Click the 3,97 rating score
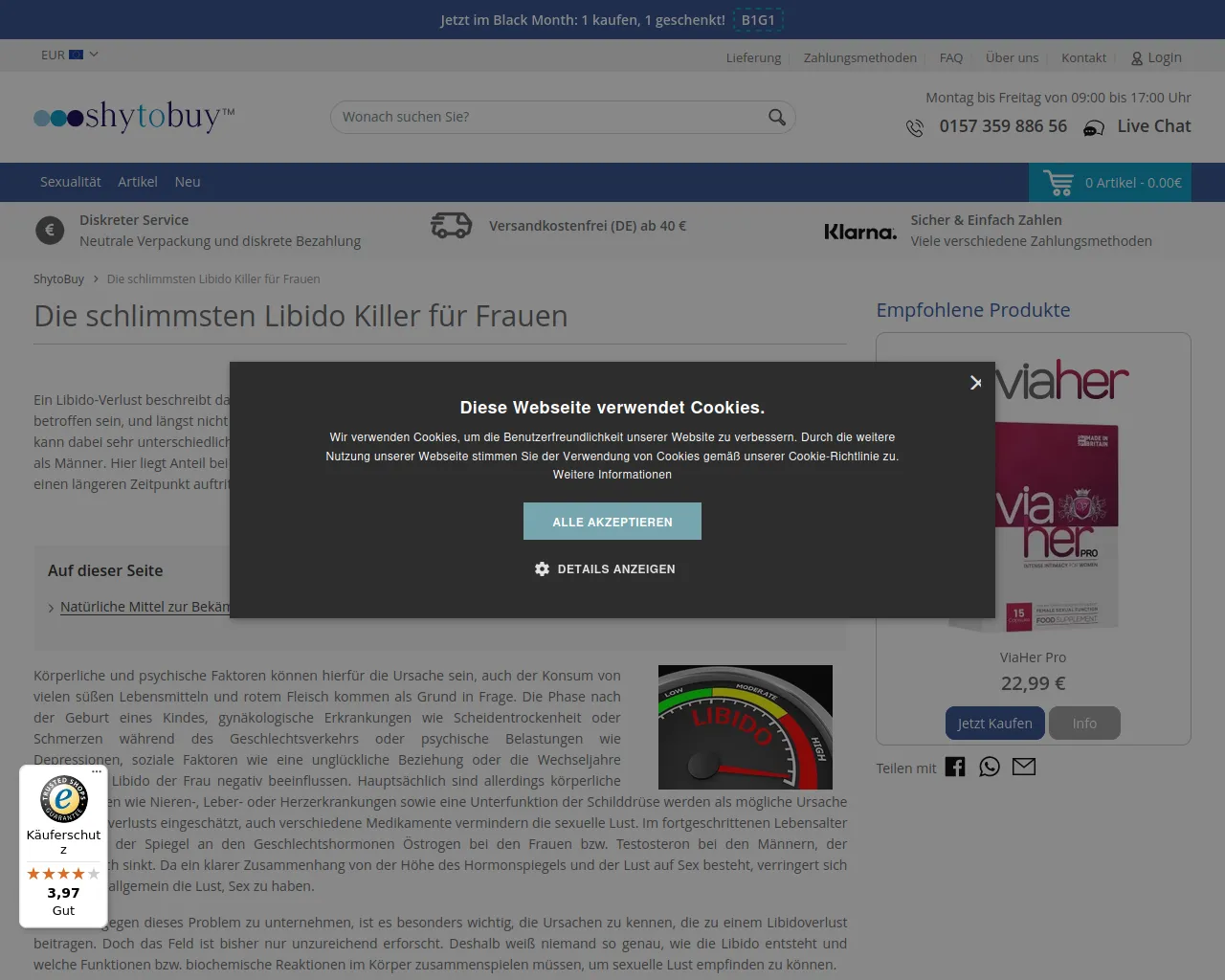Image resolution: width=1225 pixels, height=980 pixels. coord(63,893)
